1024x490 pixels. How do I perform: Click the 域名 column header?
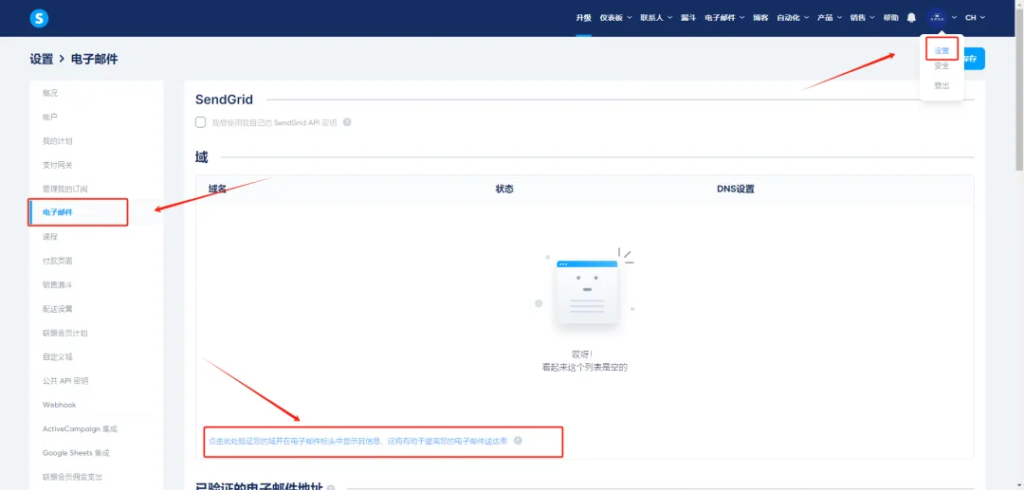(x=217, y=189)
